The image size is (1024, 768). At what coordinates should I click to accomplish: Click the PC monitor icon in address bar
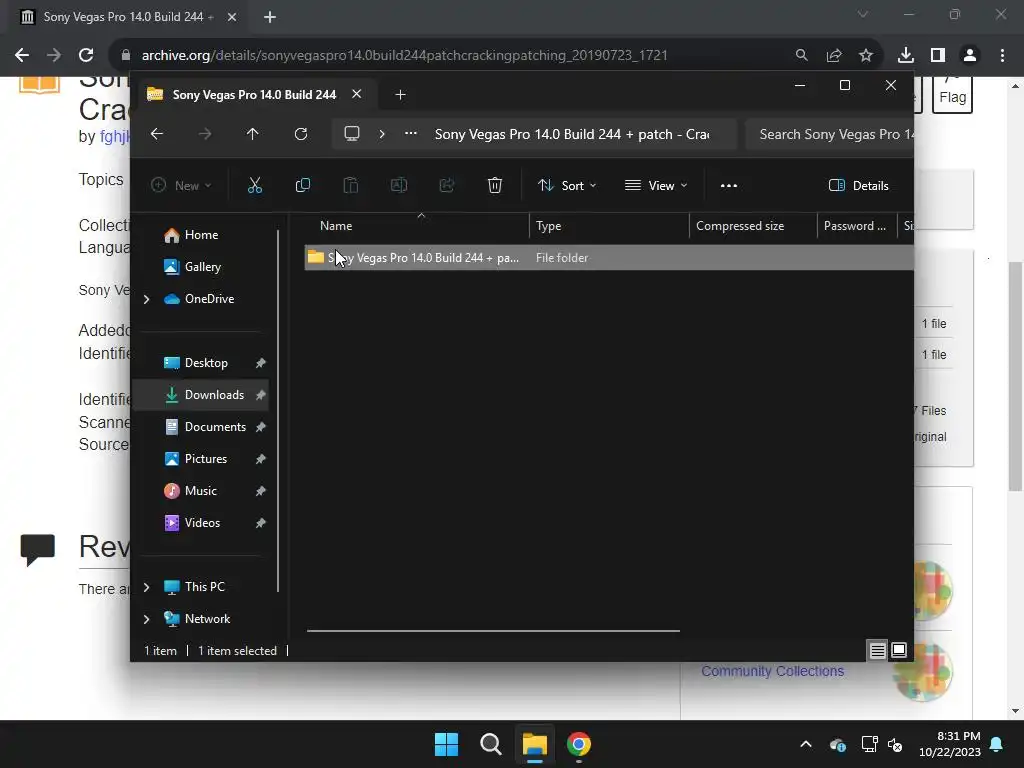(352, 134)
